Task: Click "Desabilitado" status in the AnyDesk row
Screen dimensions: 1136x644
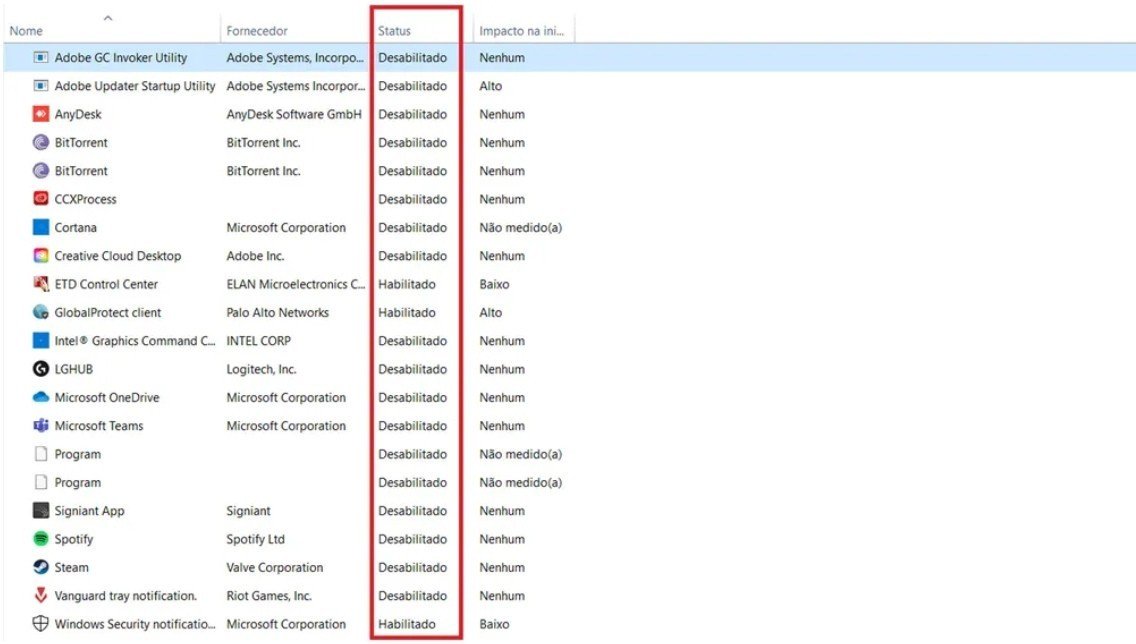Action: [412, 114]
